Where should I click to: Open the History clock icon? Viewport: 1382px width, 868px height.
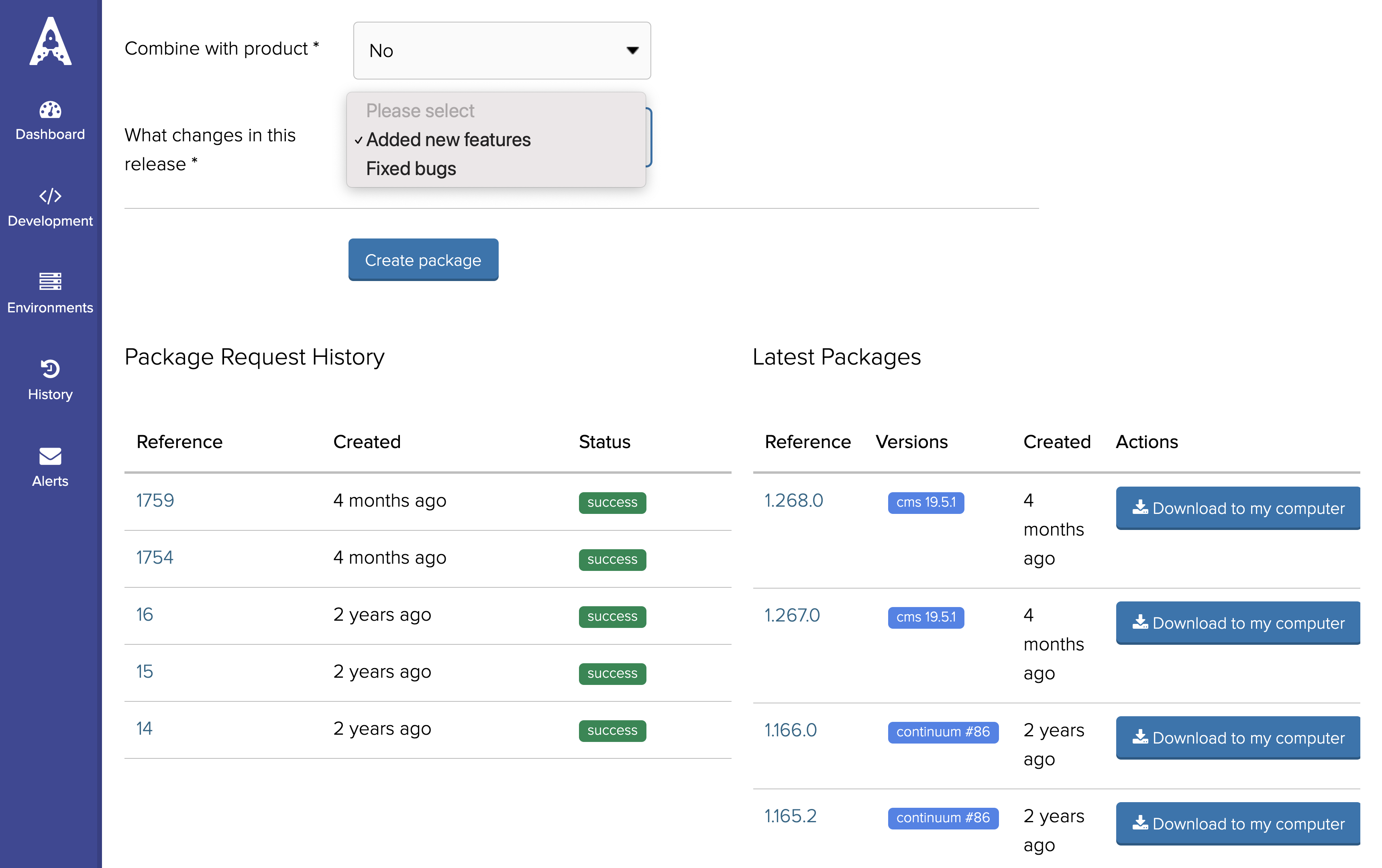50,369
